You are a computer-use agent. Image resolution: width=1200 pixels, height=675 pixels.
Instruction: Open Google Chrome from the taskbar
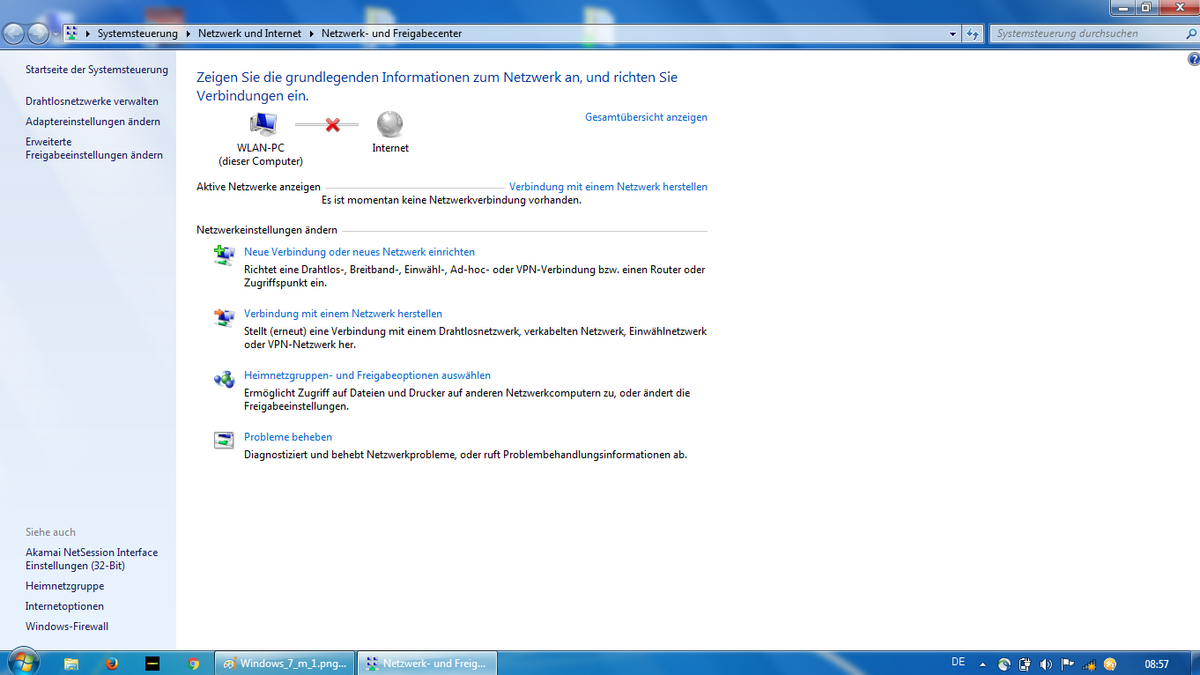[193, 663]
